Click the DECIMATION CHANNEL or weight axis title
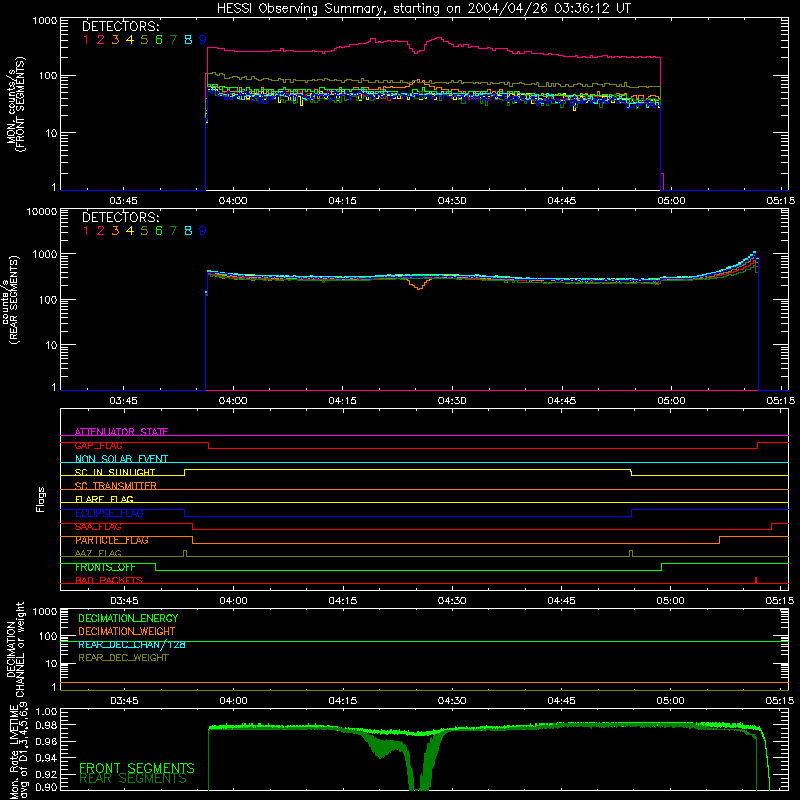The height and width of the screenshot is (800, 800). (15, 651)
